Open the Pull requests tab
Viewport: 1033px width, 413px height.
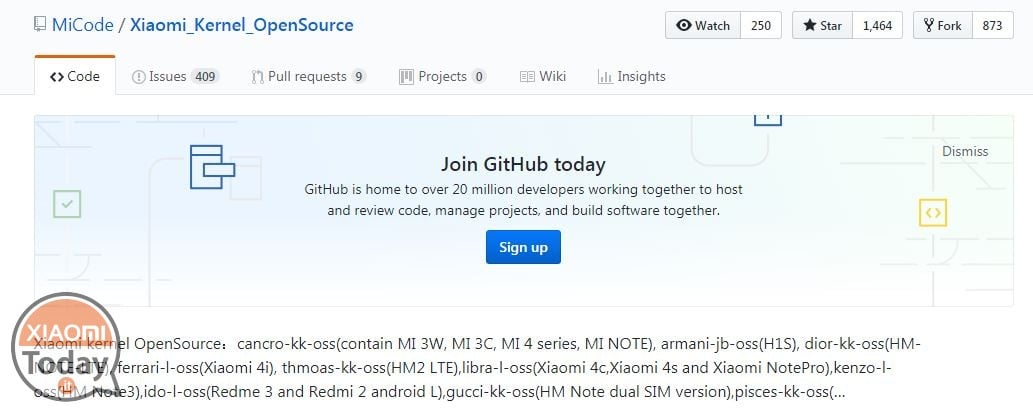[x=309, y=76]
